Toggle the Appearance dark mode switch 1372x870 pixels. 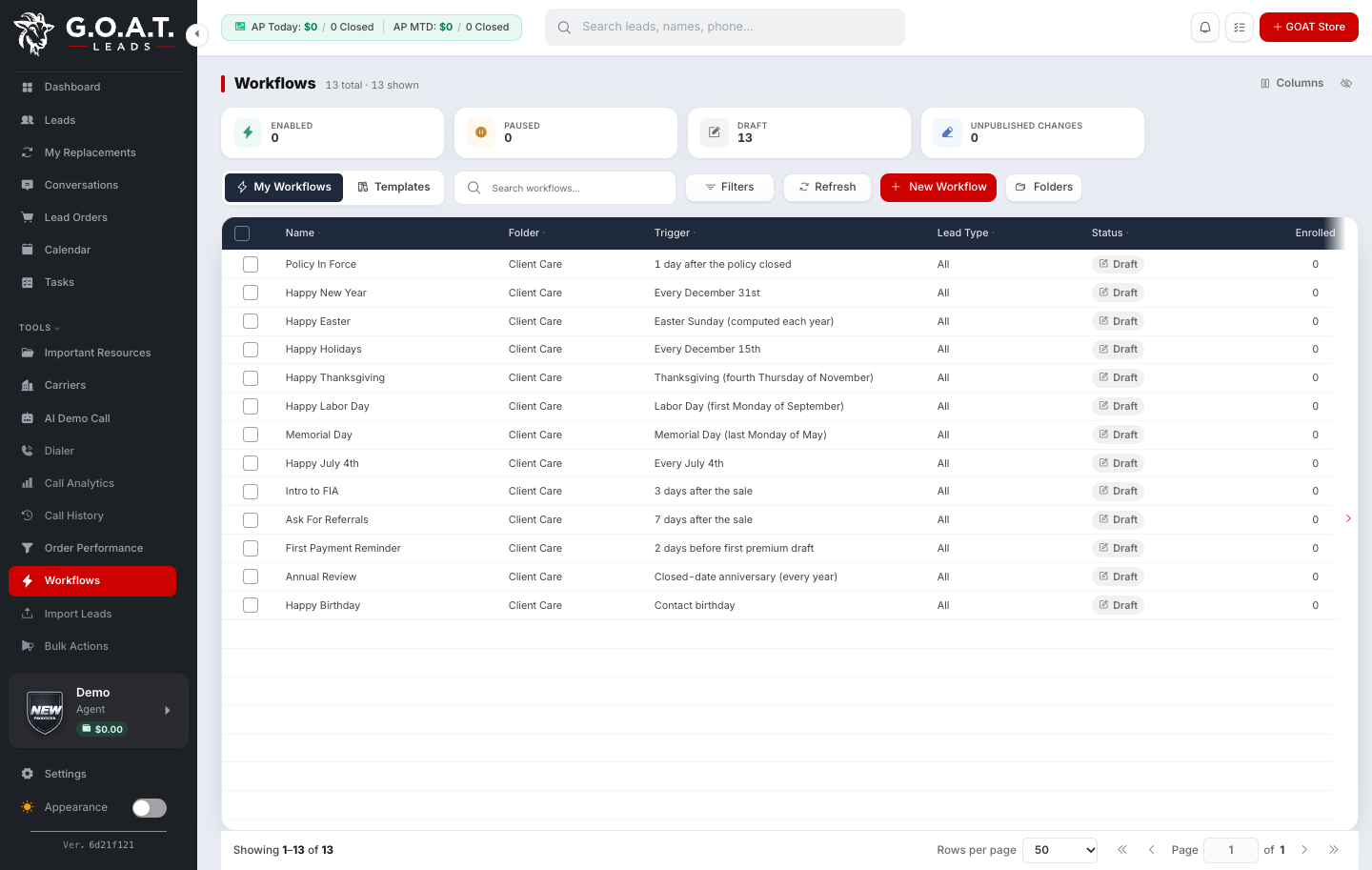(x=150, y=808)
